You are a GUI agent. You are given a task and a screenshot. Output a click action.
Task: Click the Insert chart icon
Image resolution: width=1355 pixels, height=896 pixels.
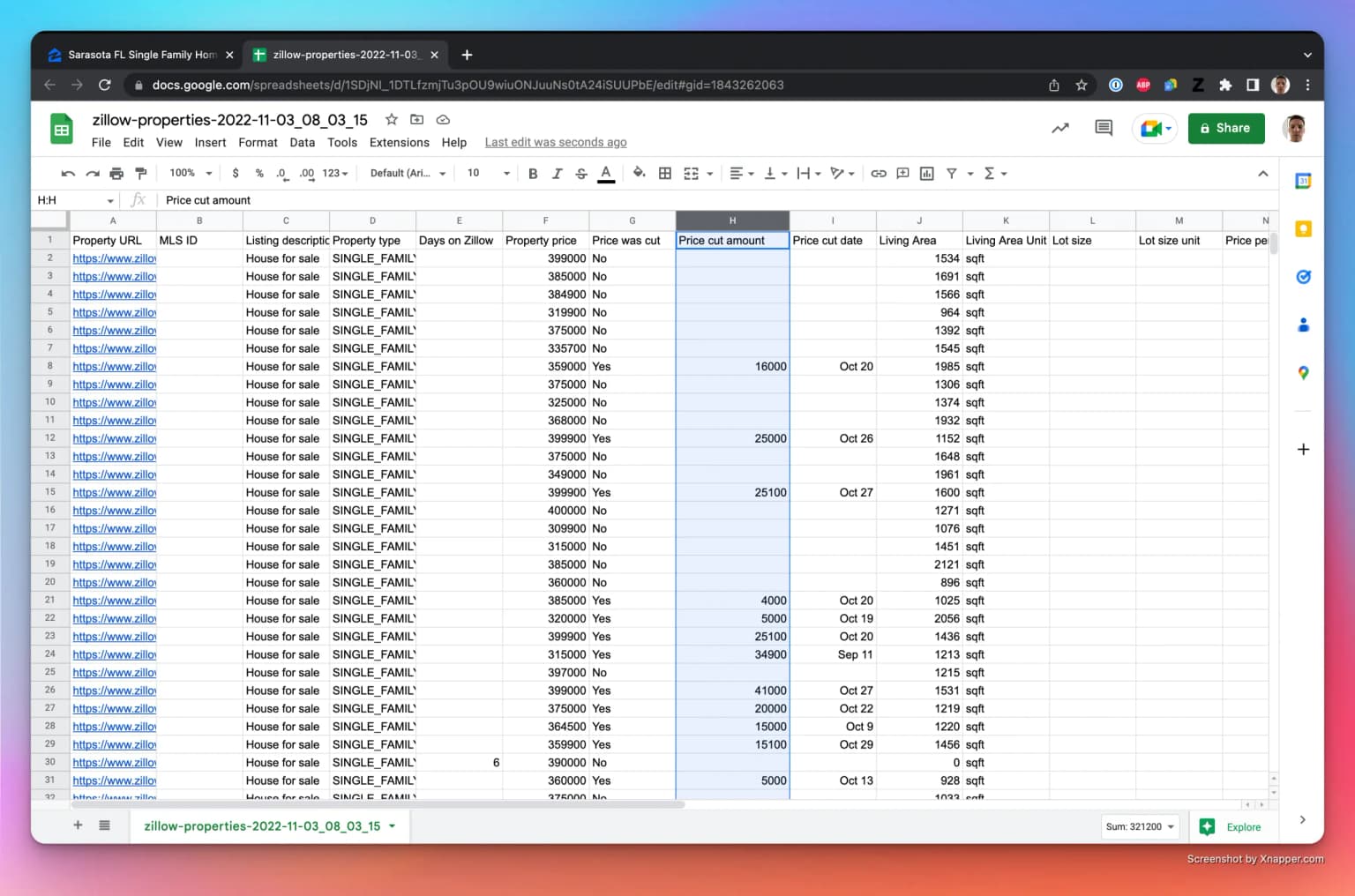927,174
